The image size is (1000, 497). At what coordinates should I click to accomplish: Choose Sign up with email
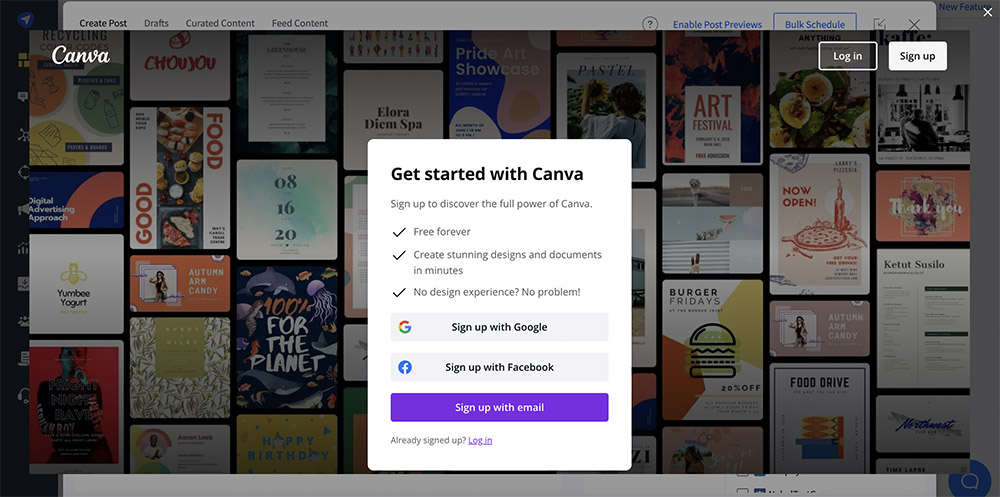(499, 407)
